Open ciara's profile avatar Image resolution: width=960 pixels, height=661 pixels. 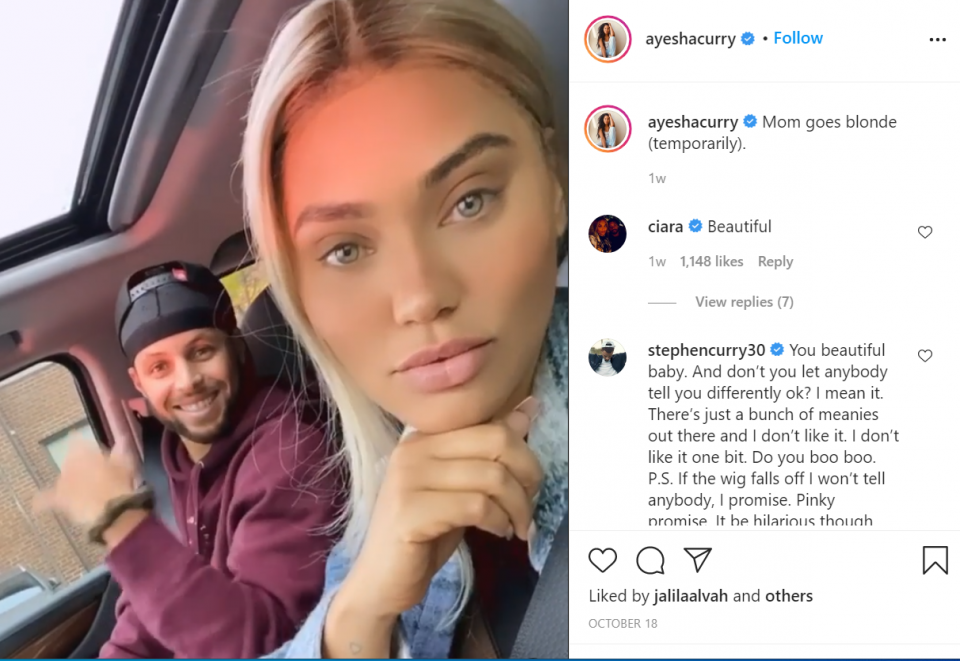607,234
